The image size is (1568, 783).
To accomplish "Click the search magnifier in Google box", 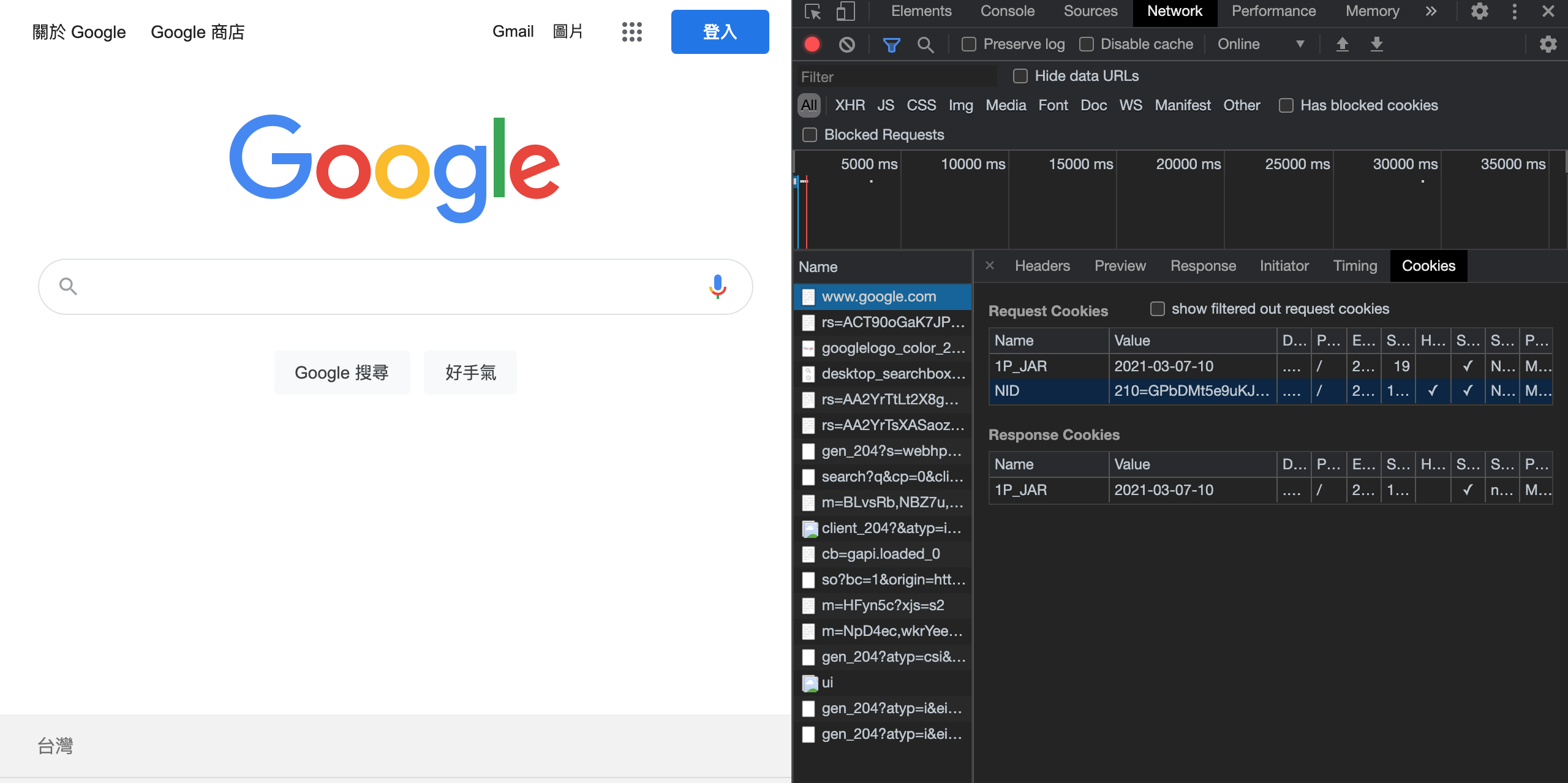I will point(68,286).
